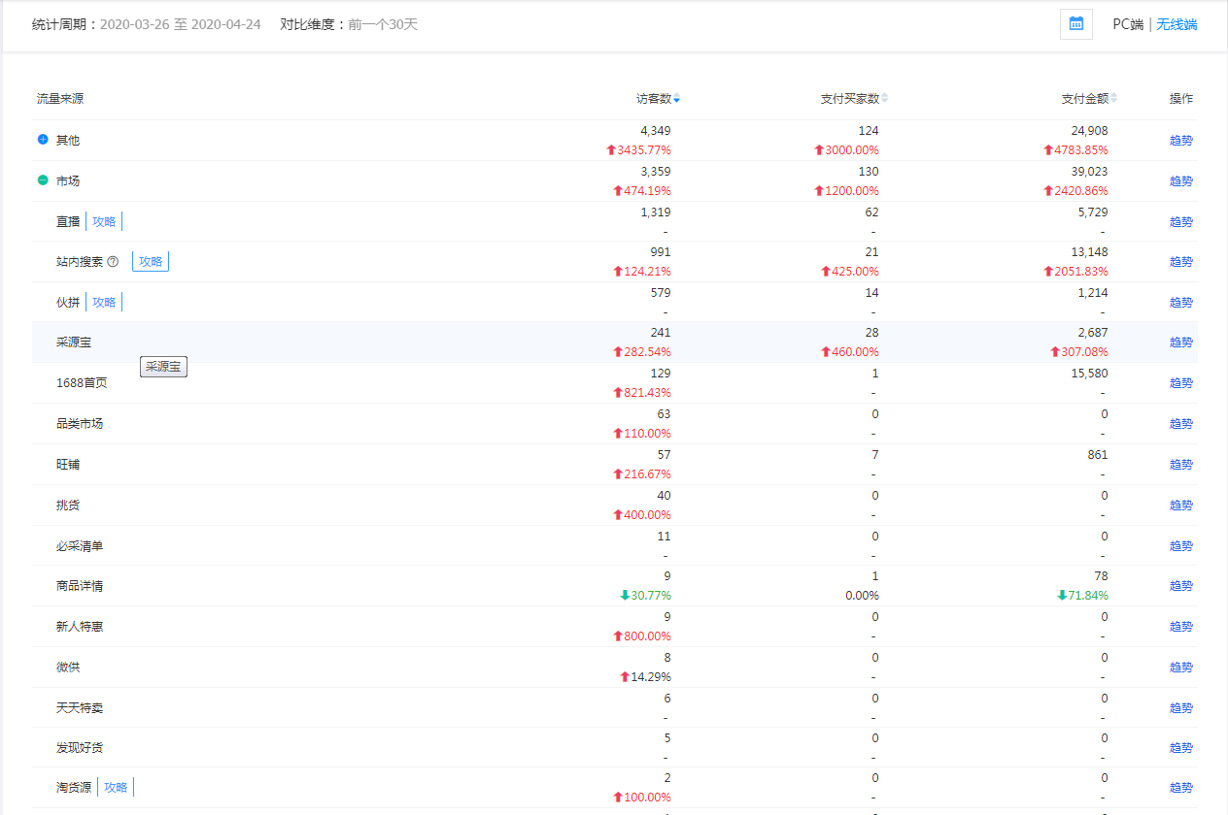View 趋势 for 挑货 row
This screenshot has width=1228, height=815.
[1181, 505]
